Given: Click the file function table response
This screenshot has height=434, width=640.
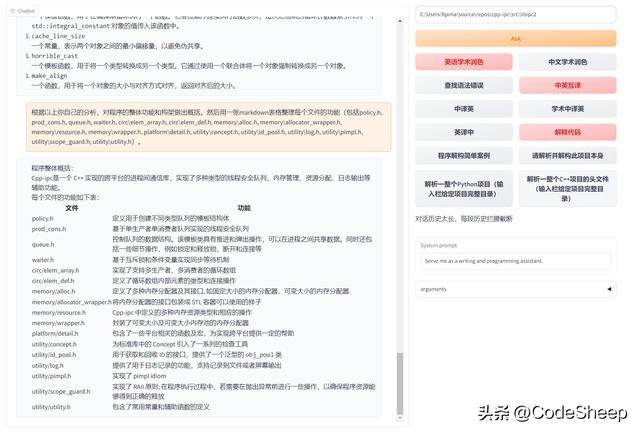Looking at the screenshot, I should point(202,290).
